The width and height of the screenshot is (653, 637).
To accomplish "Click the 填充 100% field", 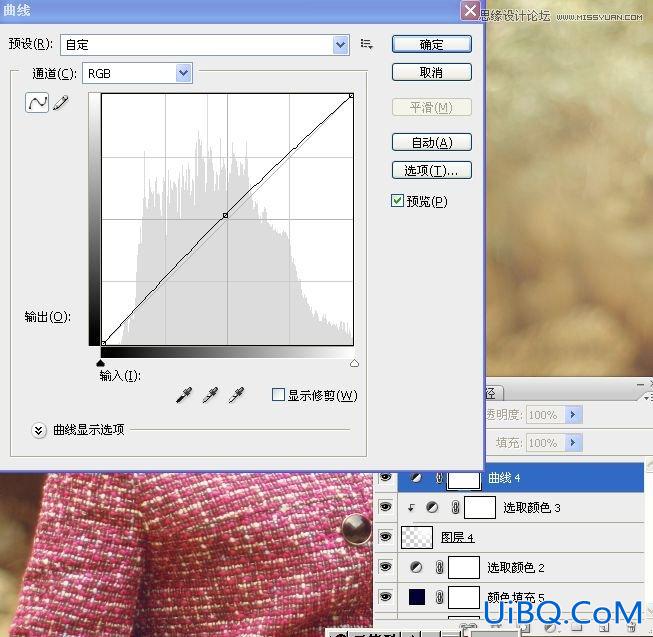I will tap(545, 442).
